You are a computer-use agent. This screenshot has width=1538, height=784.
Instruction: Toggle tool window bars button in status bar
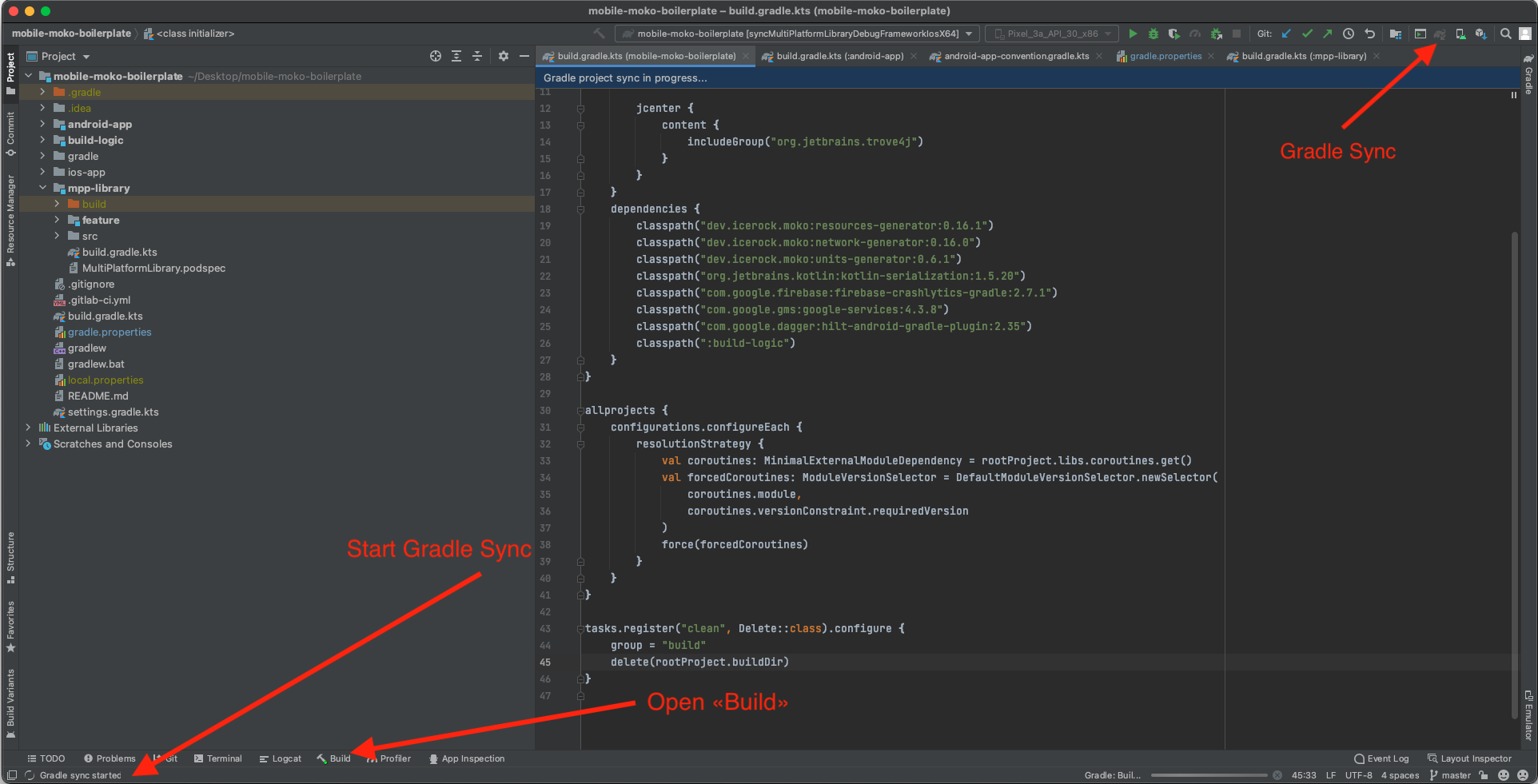[x=12, y=775]
